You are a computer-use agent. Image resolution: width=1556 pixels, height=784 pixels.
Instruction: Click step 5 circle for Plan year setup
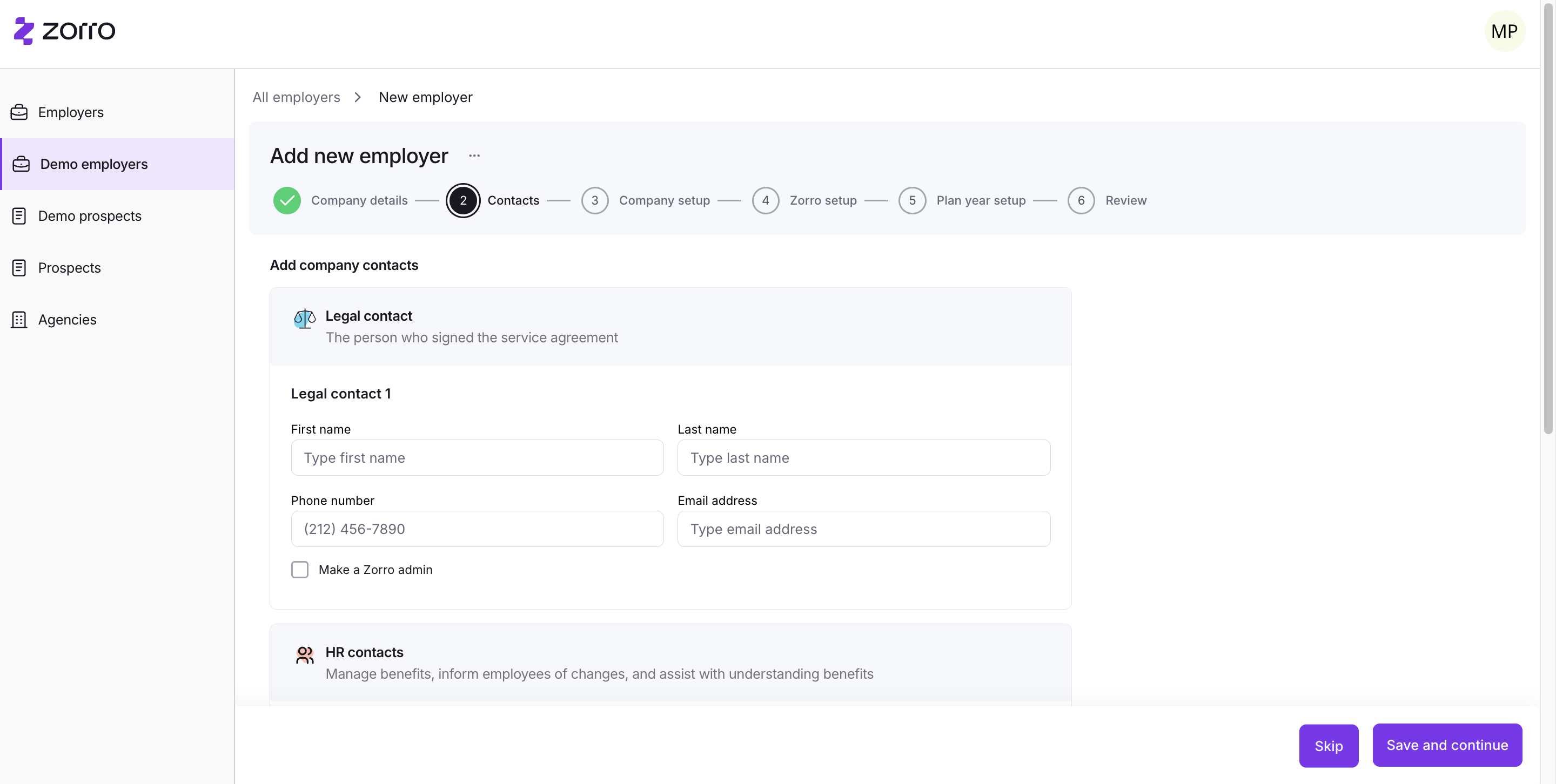912,200
